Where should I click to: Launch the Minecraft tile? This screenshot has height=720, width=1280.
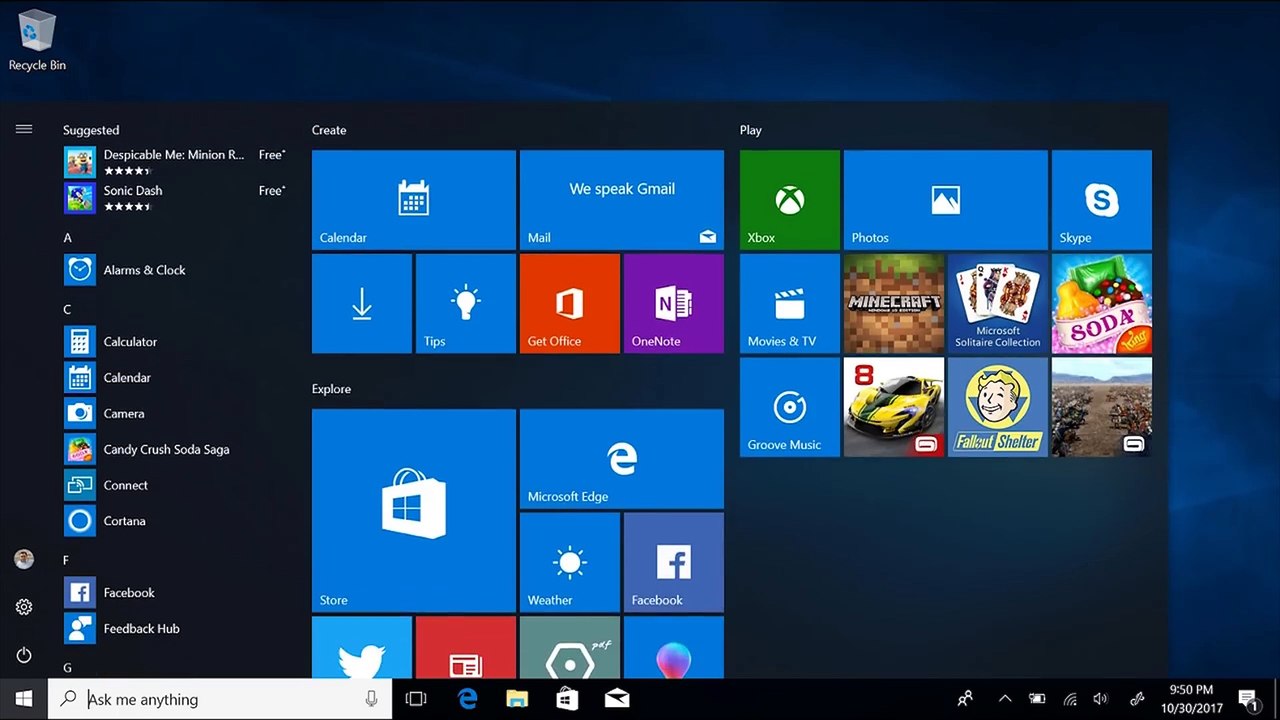pyautogui.click(x=894, y=303)
